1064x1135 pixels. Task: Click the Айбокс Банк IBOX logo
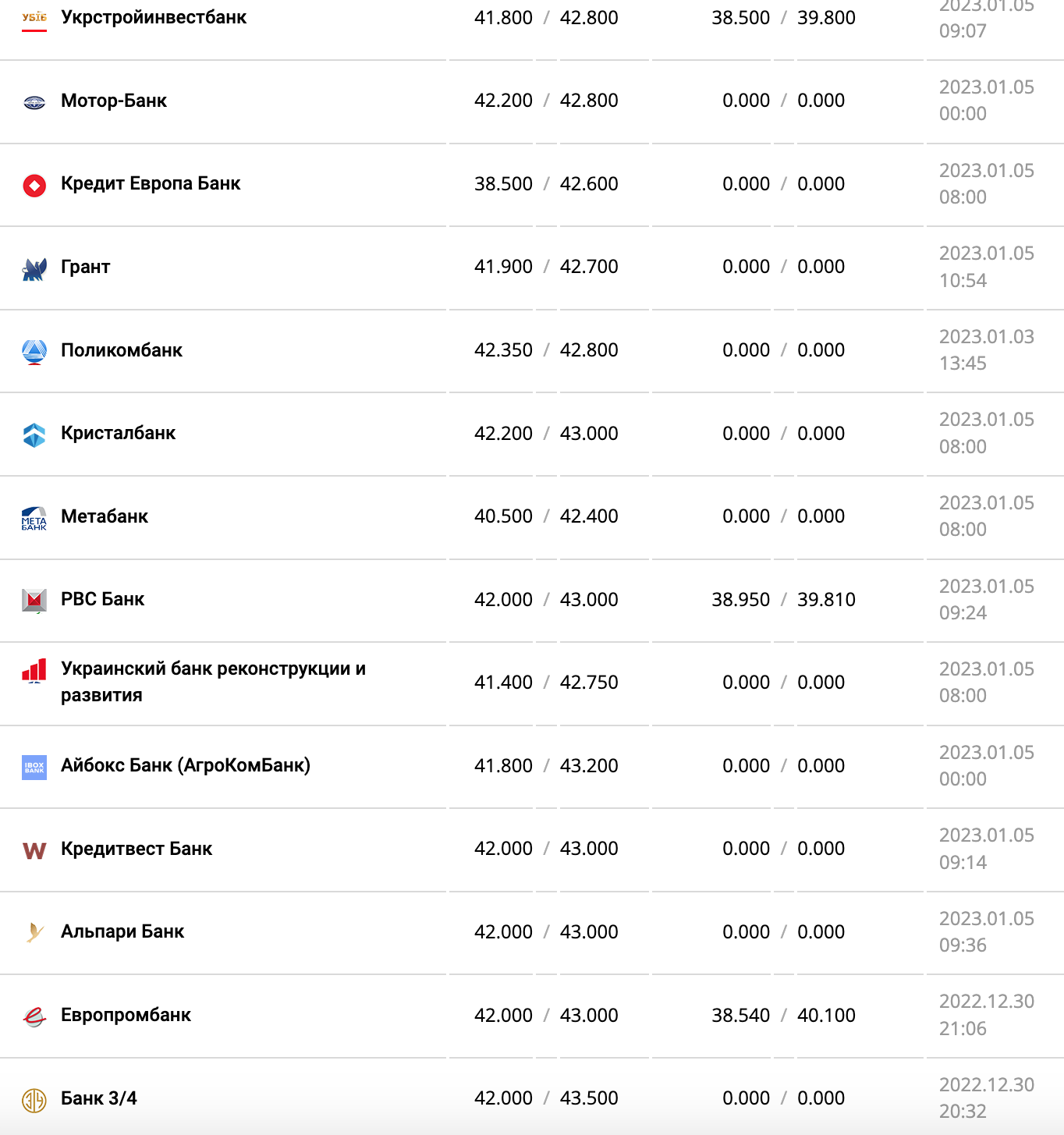[x=34, y=767]
